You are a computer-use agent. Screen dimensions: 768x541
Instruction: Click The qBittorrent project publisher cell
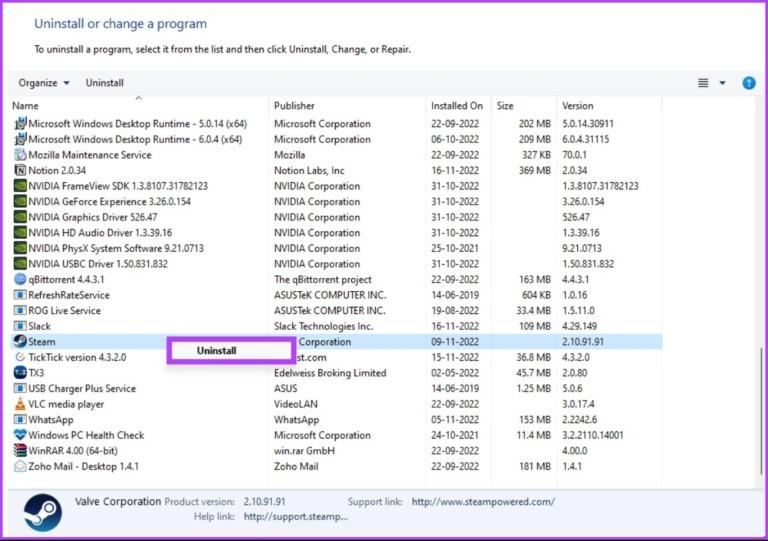tap(323, 279)
